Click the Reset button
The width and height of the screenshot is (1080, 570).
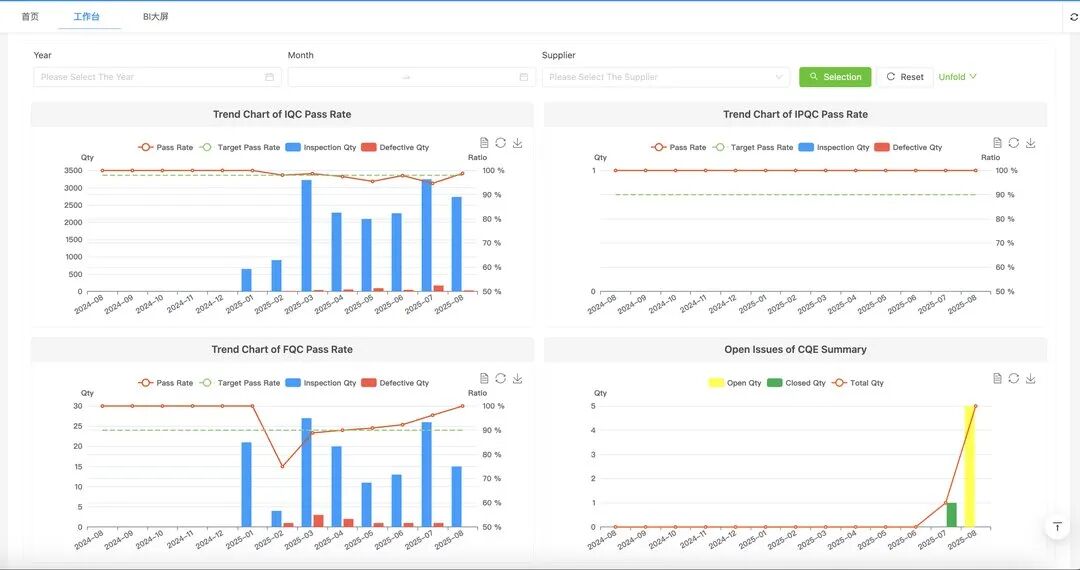point(905,77)
